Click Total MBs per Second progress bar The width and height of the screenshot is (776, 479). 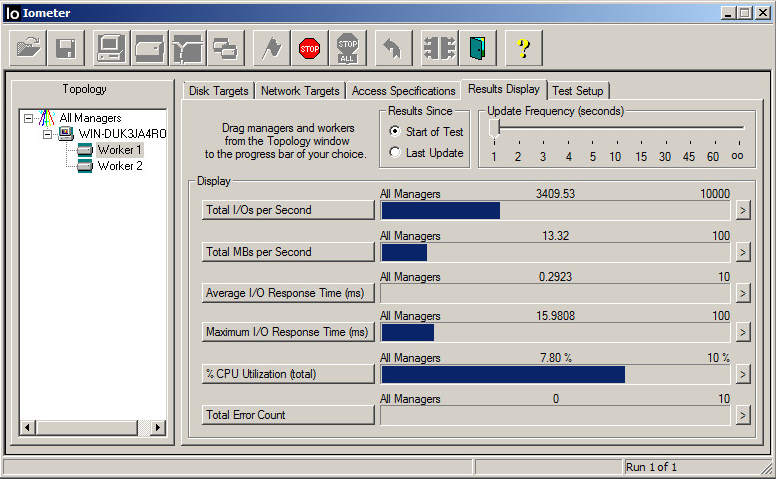click(x=555, y=252)
